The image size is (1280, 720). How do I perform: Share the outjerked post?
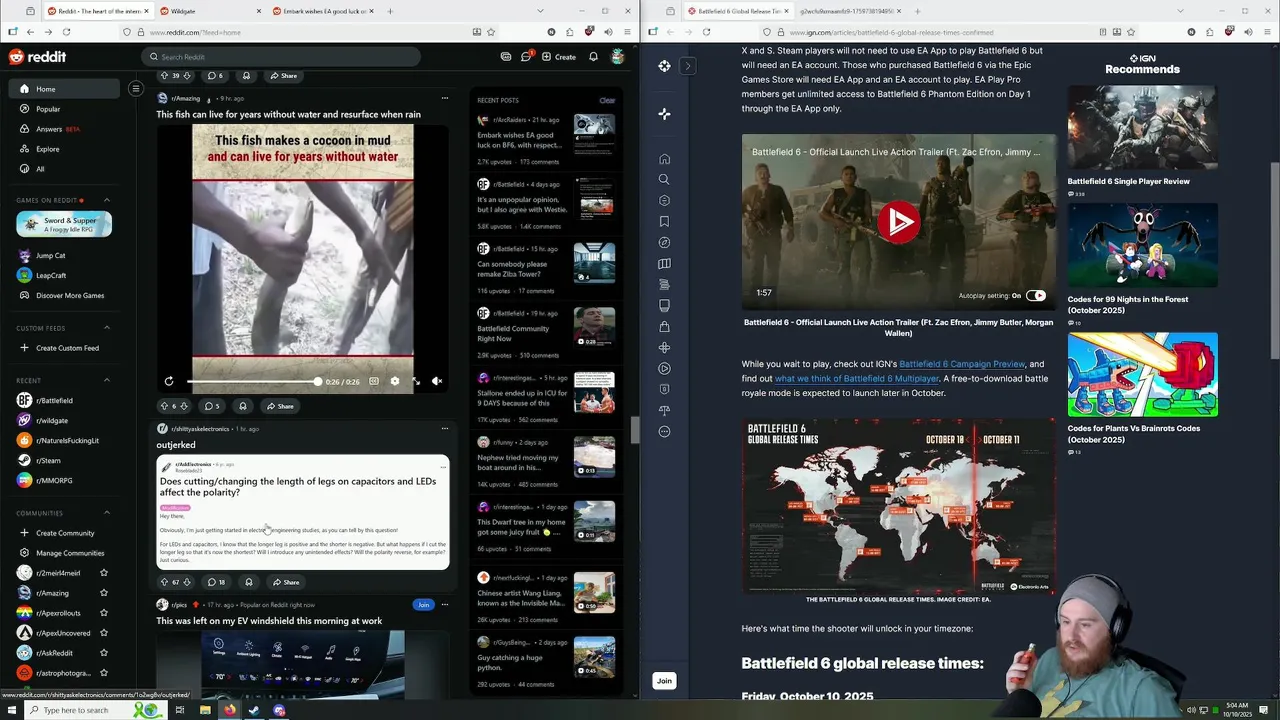click(x=285, y=582)
